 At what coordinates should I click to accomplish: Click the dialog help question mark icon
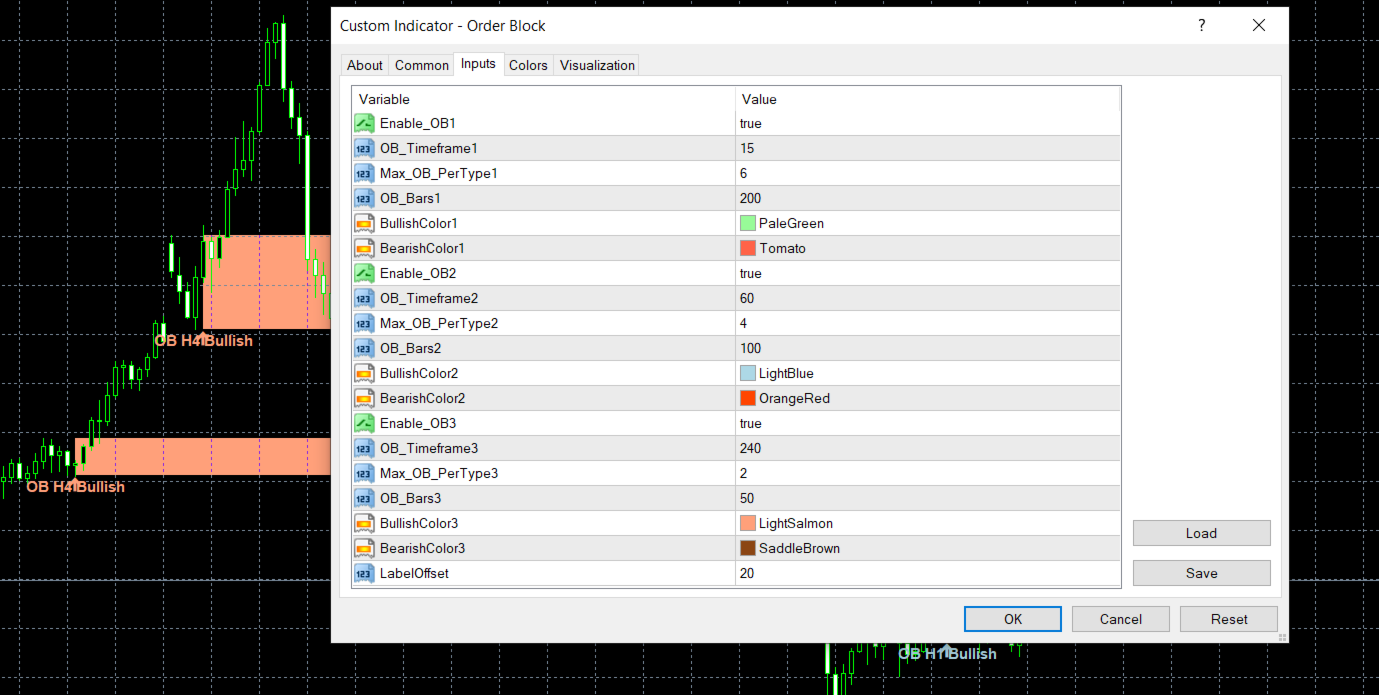point(1201,25)
